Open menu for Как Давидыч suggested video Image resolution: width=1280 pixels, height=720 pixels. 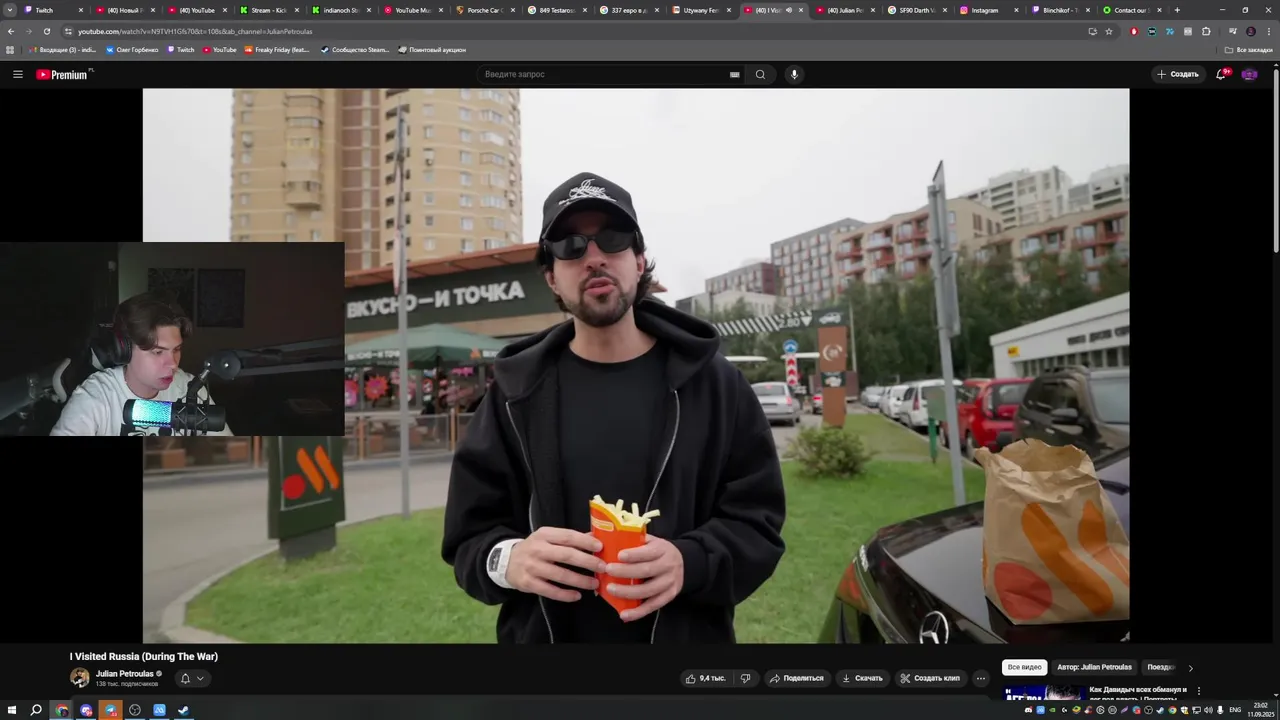(x=1198, y=690)
